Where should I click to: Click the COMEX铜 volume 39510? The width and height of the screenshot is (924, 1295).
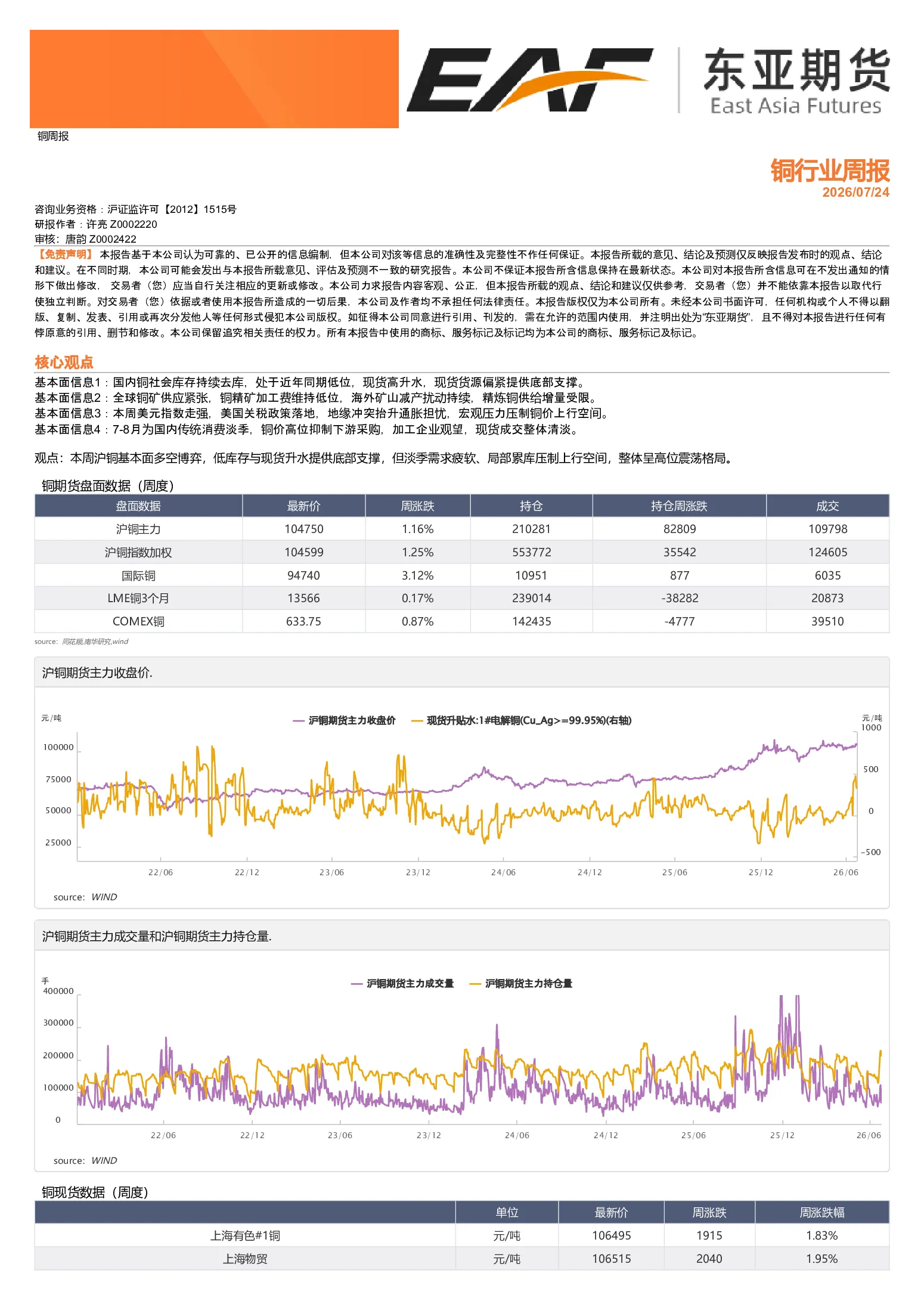click(828, 621)
